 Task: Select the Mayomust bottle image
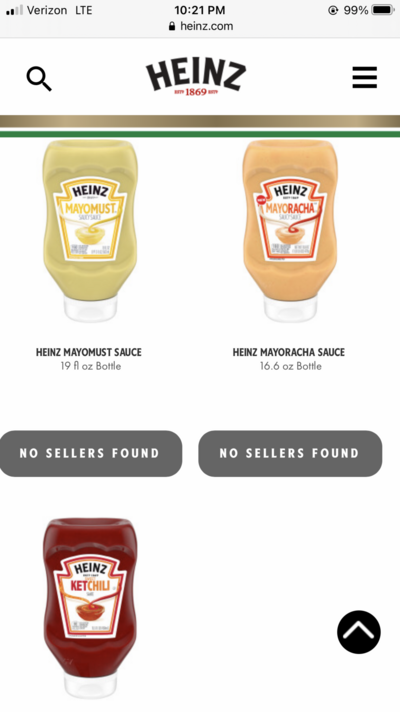(x=90, y=231)
